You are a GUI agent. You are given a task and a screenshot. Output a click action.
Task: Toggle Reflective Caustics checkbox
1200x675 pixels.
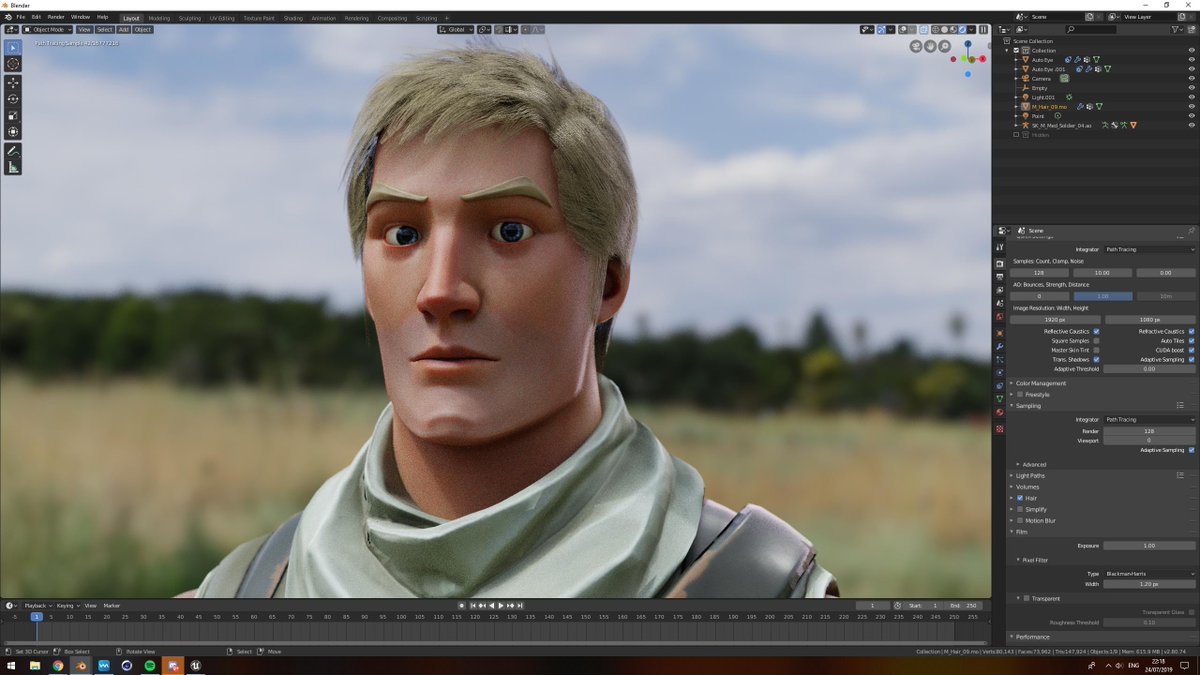(x=1096, y=331)
